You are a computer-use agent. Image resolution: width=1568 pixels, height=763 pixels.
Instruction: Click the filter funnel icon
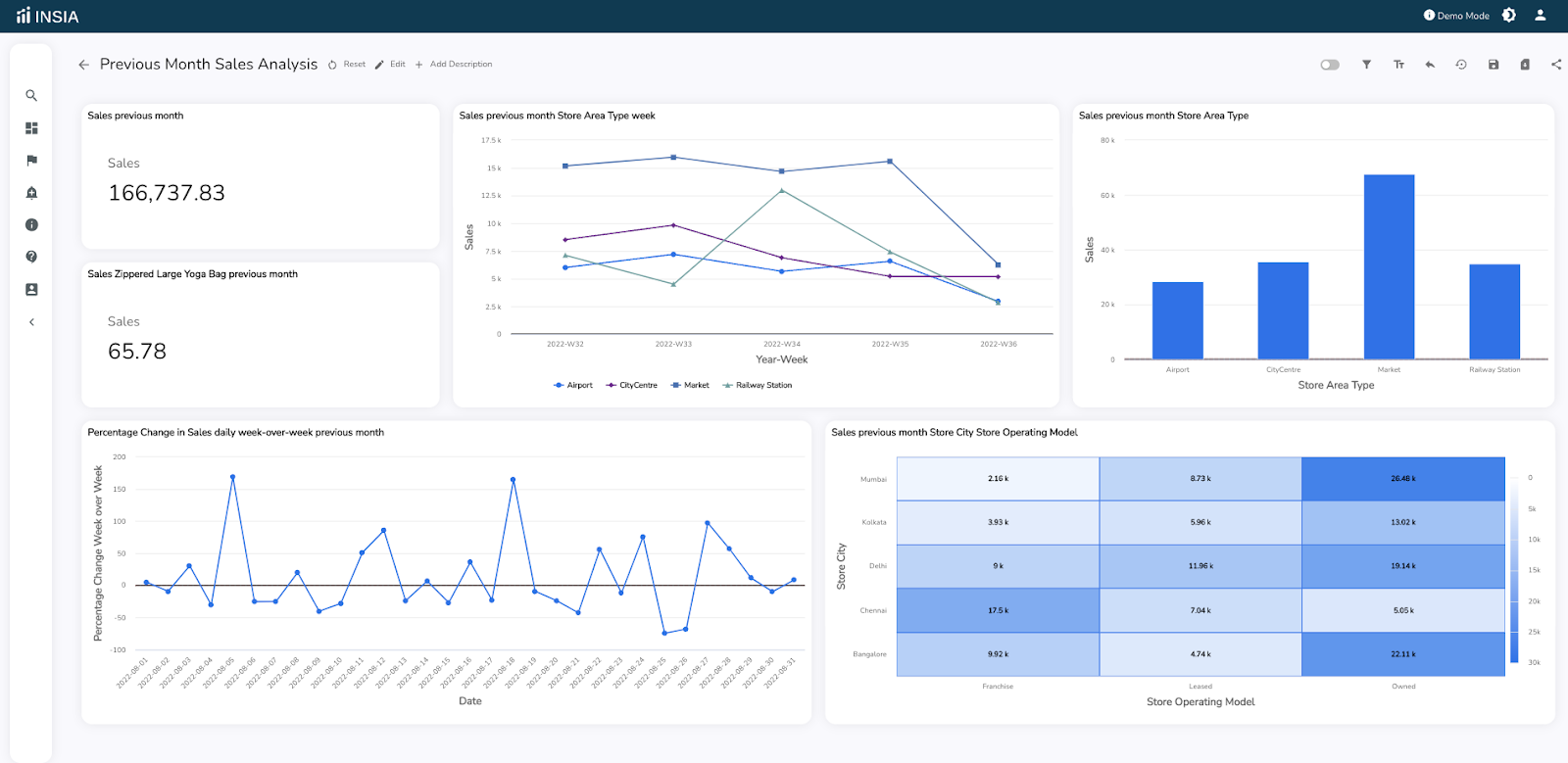click(1366, 65)
